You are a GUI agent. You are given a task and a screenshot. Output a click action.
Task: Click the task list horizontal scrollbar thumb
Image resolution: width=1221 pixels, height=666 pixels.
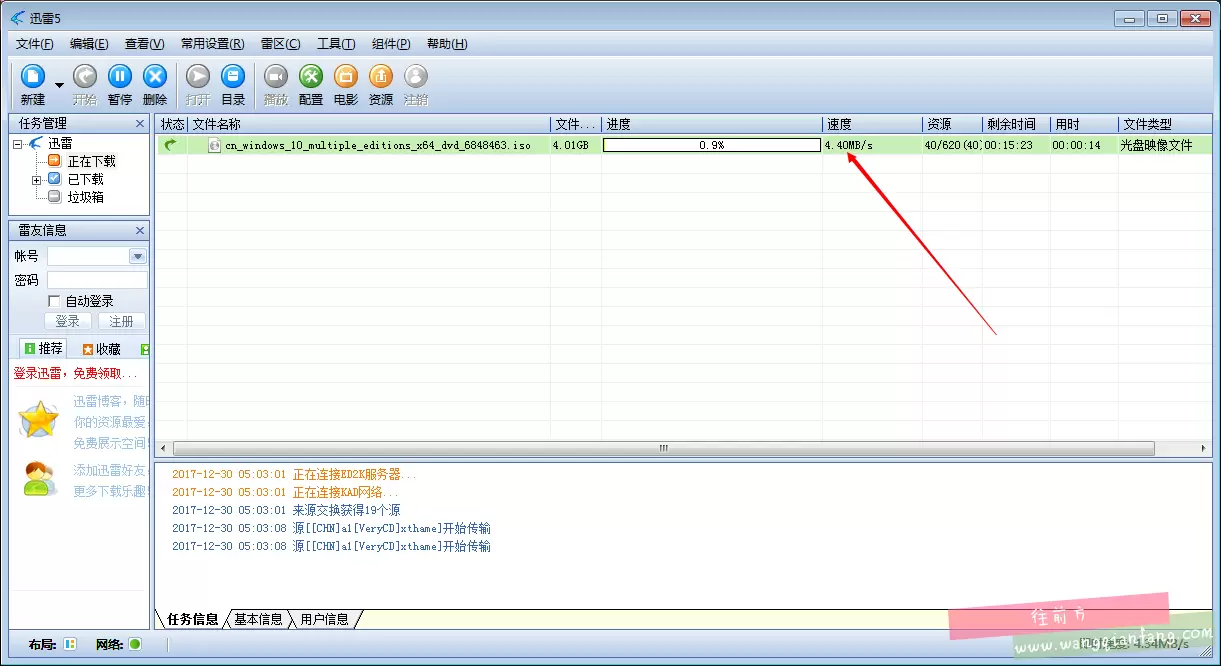(663, 449)
